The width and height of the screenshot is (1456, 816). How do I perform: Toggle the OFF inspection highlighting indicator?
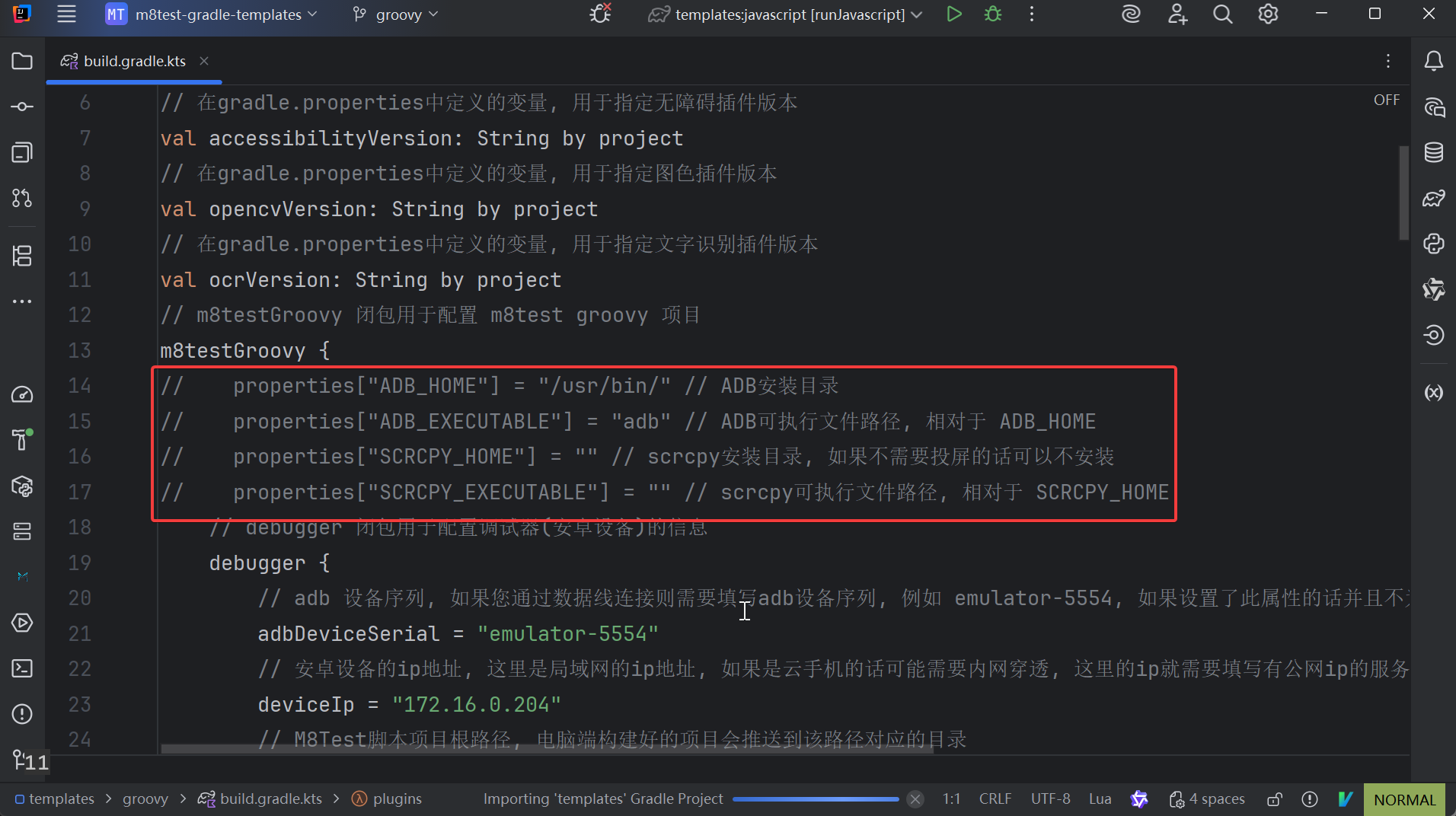click(x=1386, y=100)
